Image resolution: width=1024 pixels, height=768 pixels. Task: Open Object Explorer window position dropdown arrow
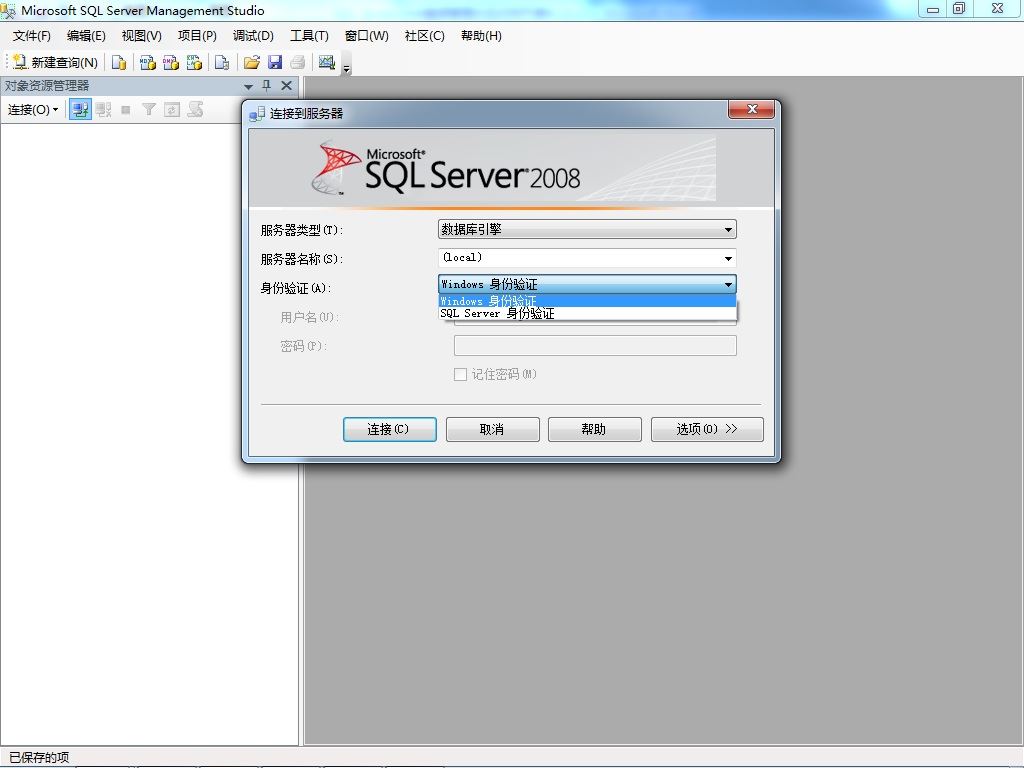pos(248,86)
